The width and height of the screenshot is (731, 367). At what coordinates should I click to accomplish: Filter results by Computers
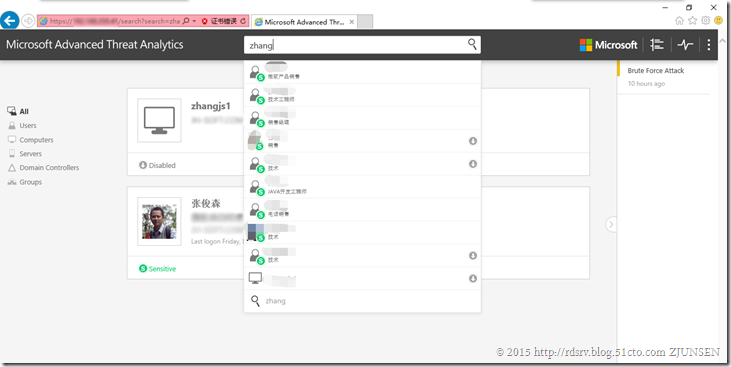(30, 139)
